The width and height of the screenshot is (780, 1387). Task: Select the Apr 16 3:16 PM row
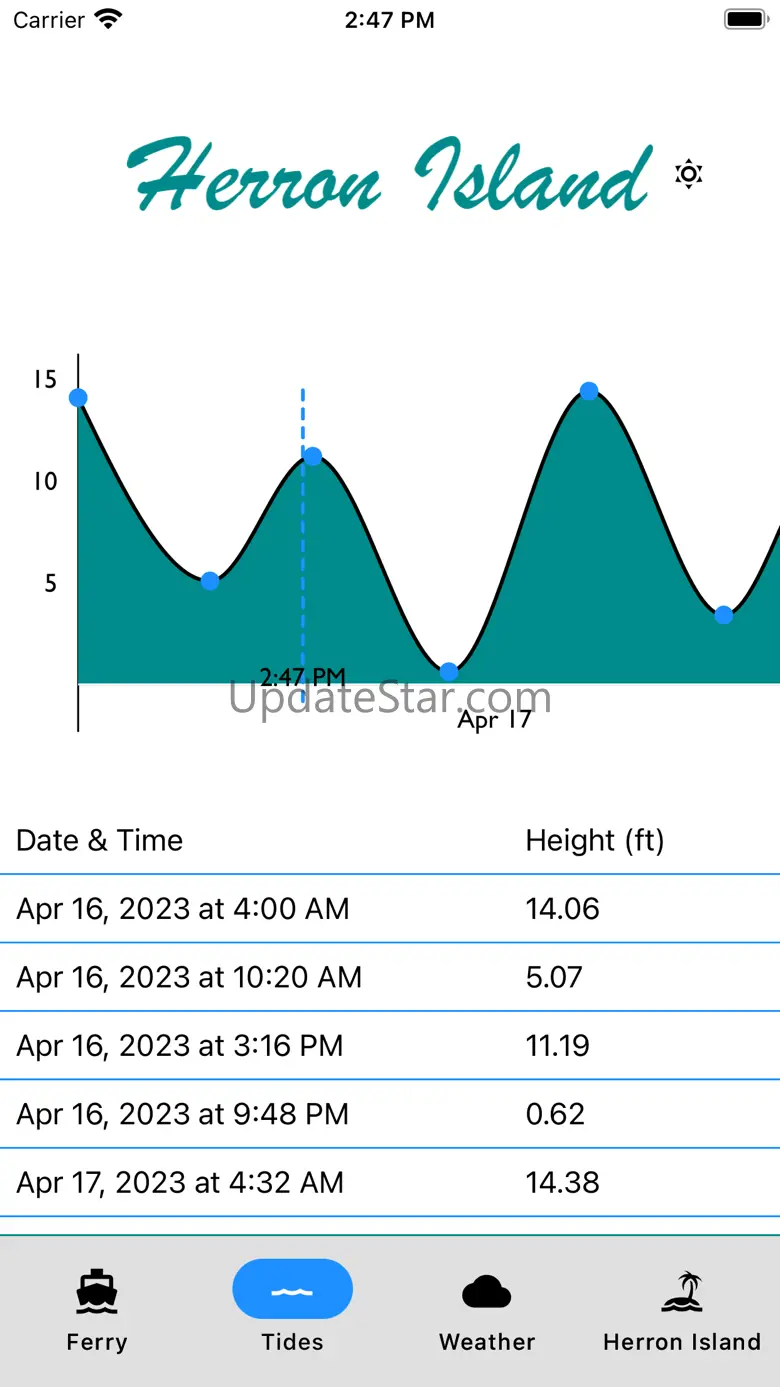(x=390, y=1046)
